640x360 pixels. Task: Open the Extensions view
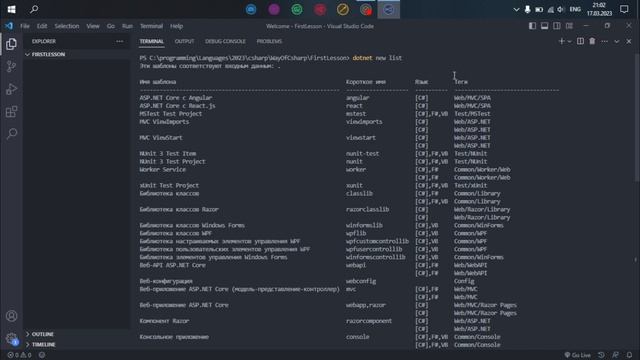(x=11, y=111)
